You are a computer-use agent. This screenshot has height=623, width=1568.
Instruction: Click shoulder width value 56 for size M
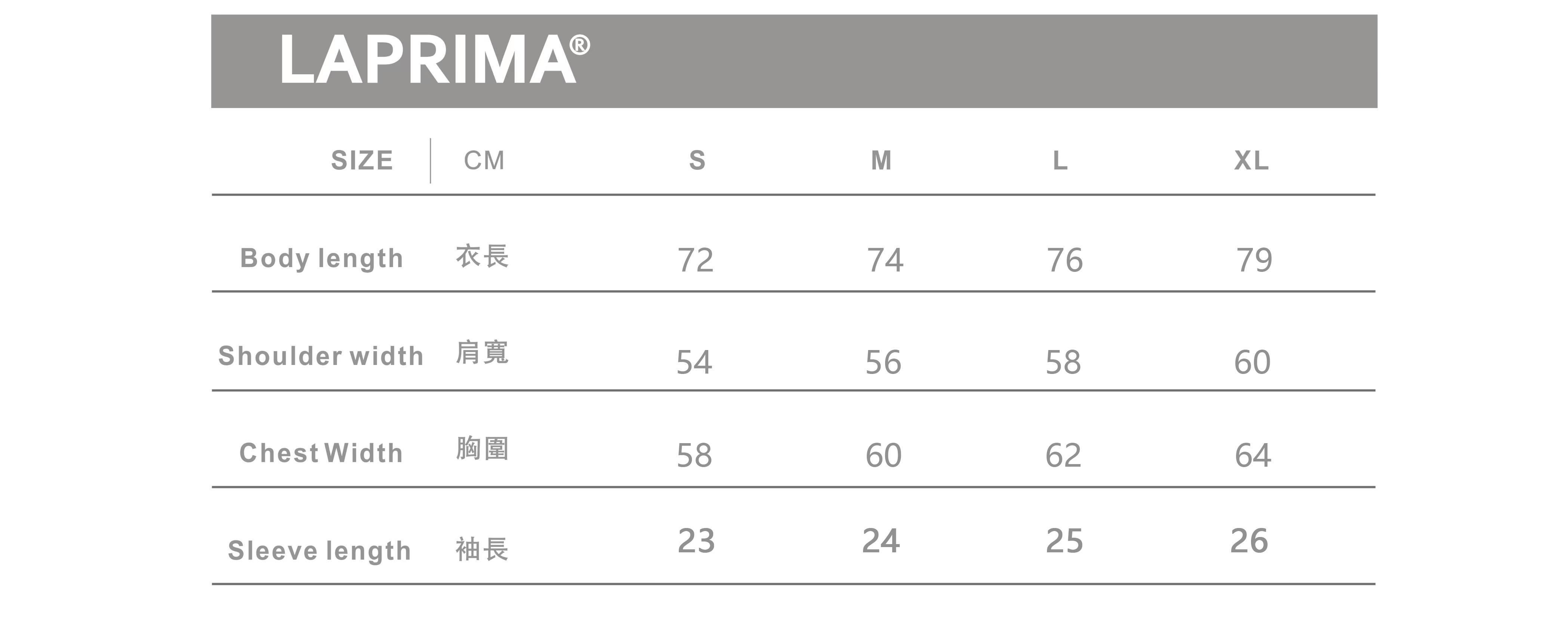coord(883,362)
